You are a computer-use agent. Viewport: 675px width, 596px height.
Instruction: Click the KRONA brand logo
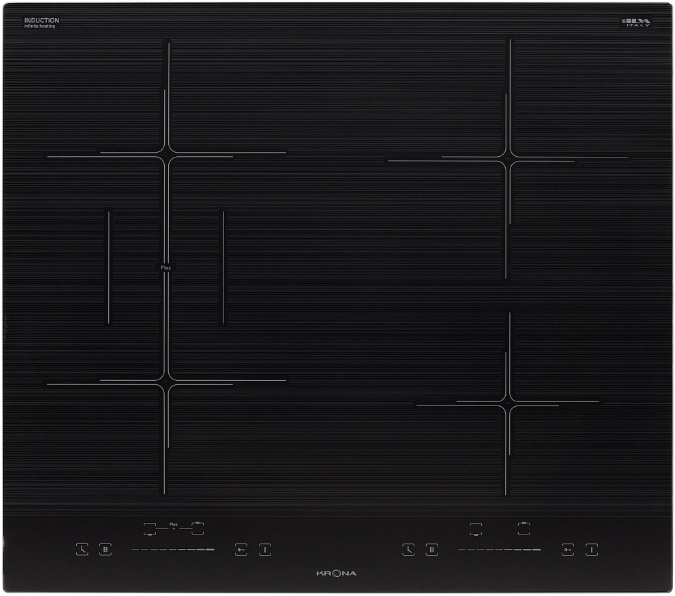[x=337, y=573]
